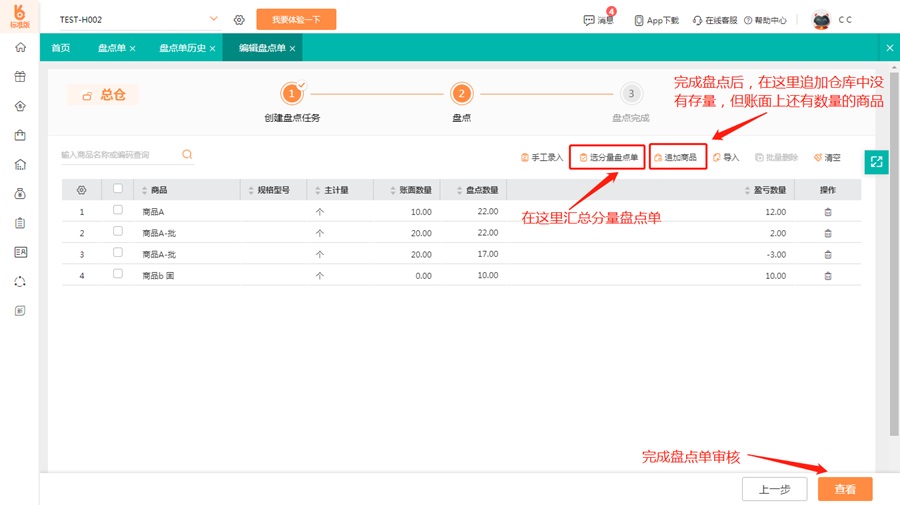Viewport: 900px width, 505px height.
Task: Open the money bag sidebar icon
Action: (20, 193)
